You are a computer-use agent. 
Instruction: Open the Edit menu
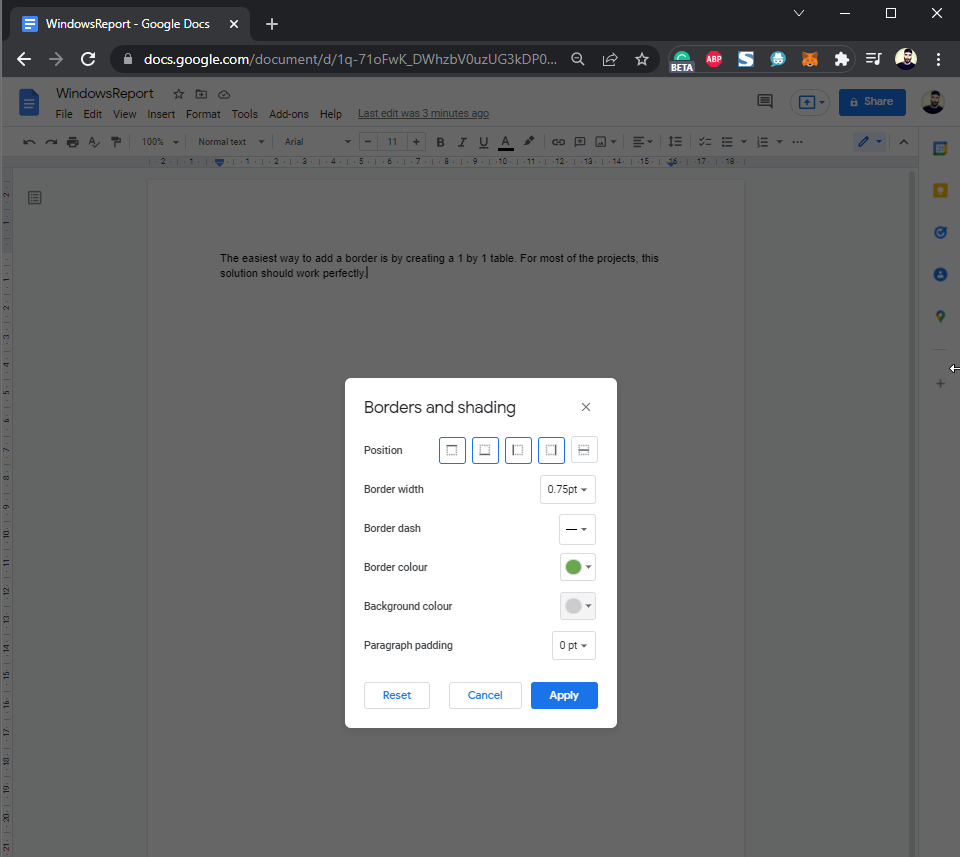[x=92, y=114]
